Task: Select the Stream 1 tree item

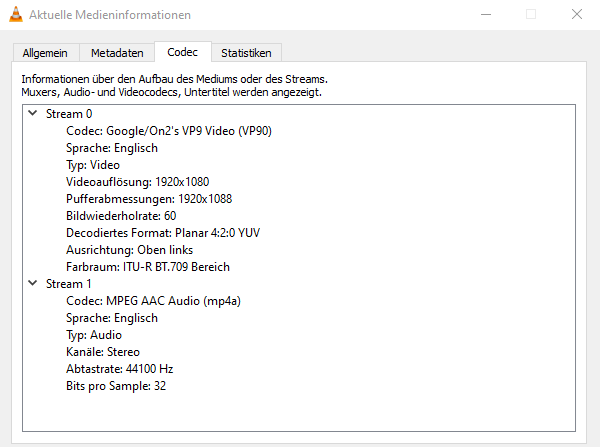Action: 69,284
